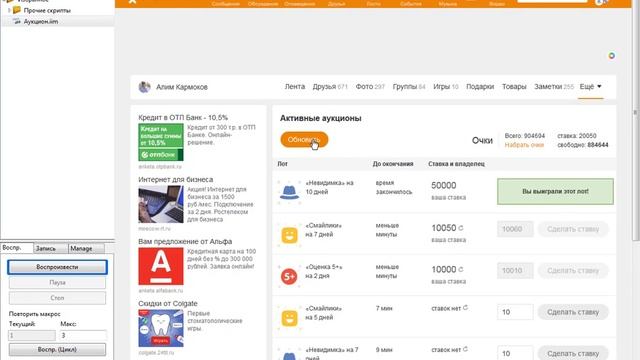
Task: Click the refresh icon beside «ставок нет» in the 7 мин row
Action: tap(465, 308)
